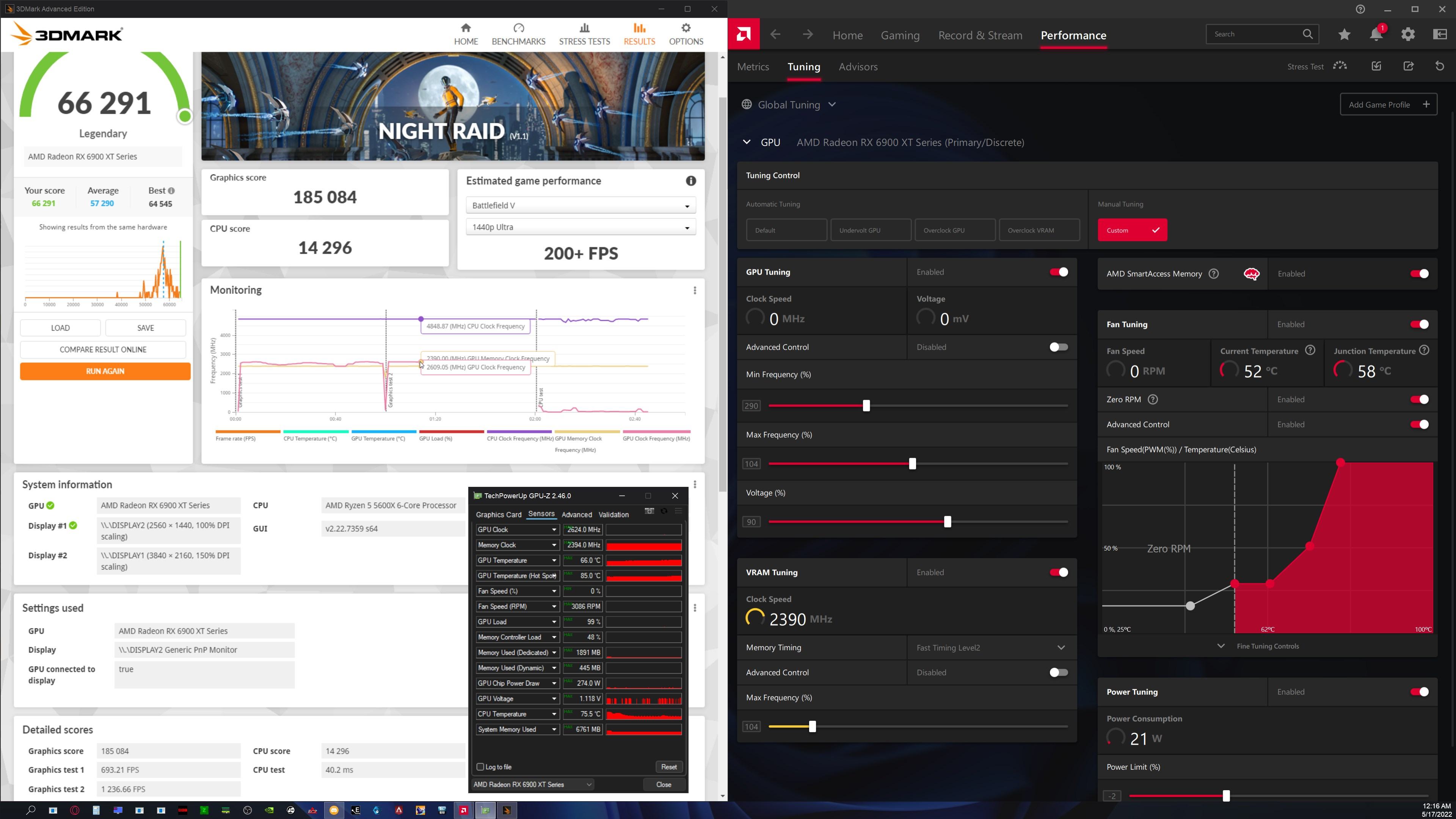Open STRESS TESTS in 3DMark
This screenshot has height=819, width=1456.
tap(584, 35)
